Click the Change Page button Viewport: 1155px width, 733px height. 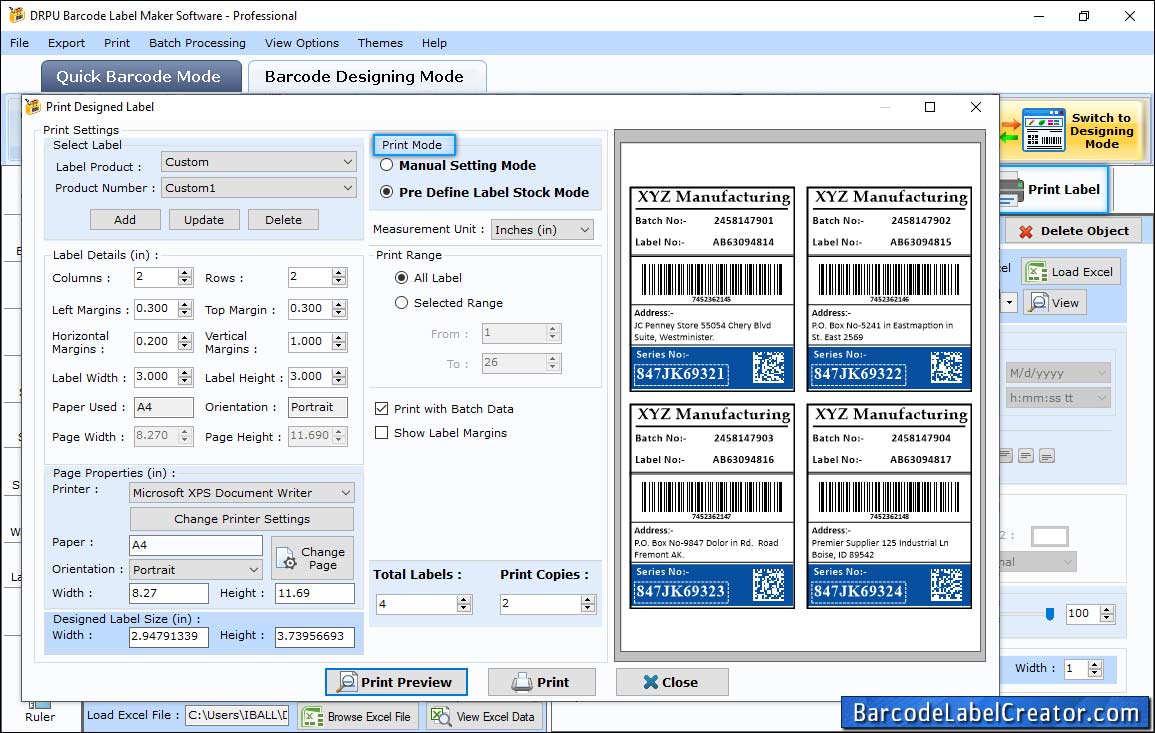[x=312, y=558]
